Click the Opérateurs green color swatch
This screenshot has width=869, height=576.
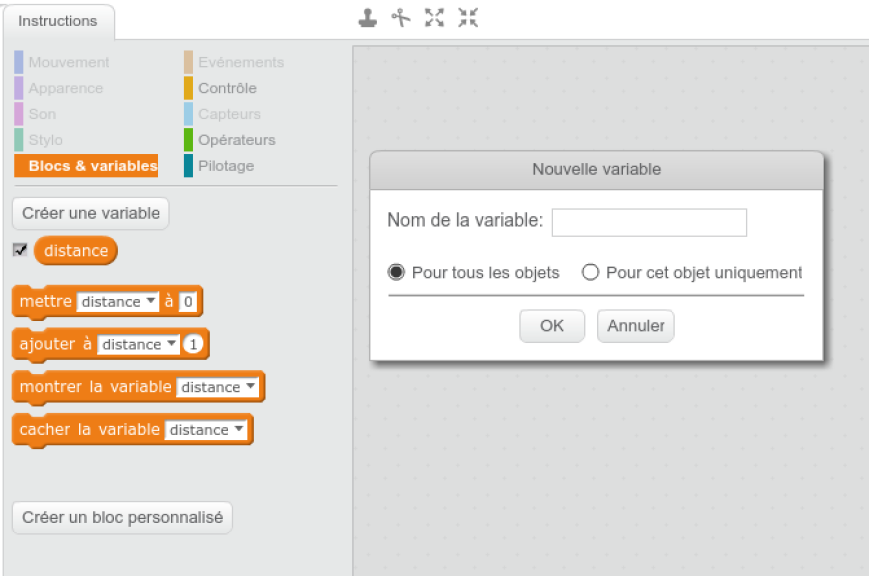click(x=188, y=140)
